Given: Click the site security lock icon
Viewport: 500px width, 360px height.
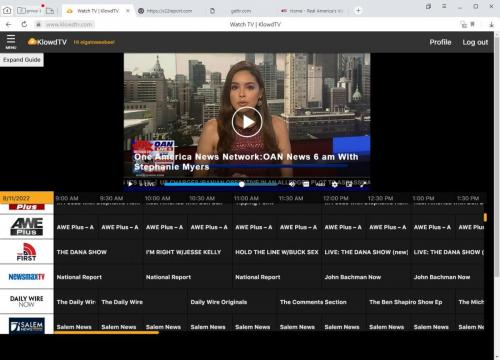Looking at the screenshot, I should tap(39, 24).
